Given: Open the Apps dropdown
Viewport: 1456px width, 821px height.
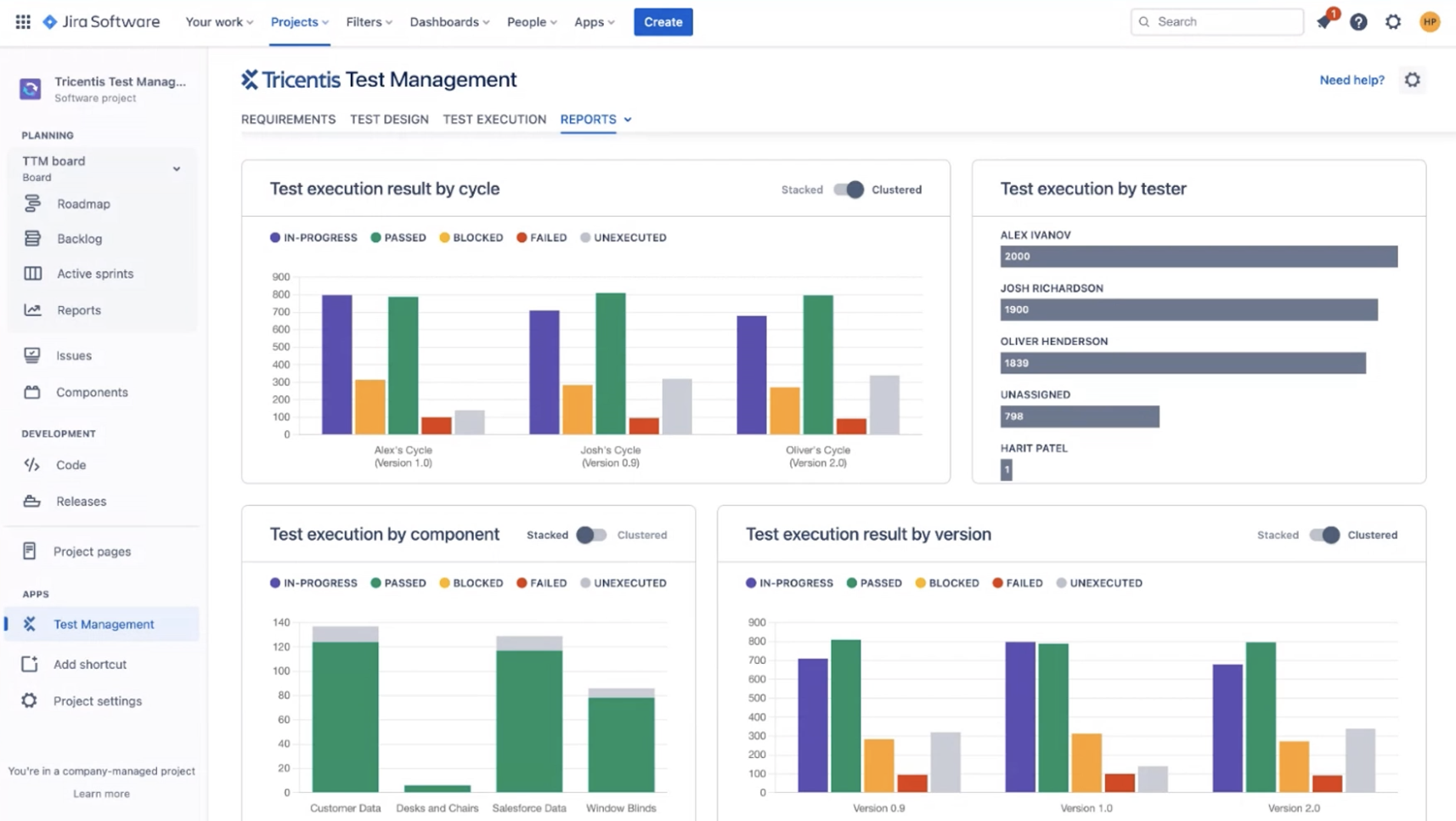Looking at the screenshot, I should coord(594,22).
